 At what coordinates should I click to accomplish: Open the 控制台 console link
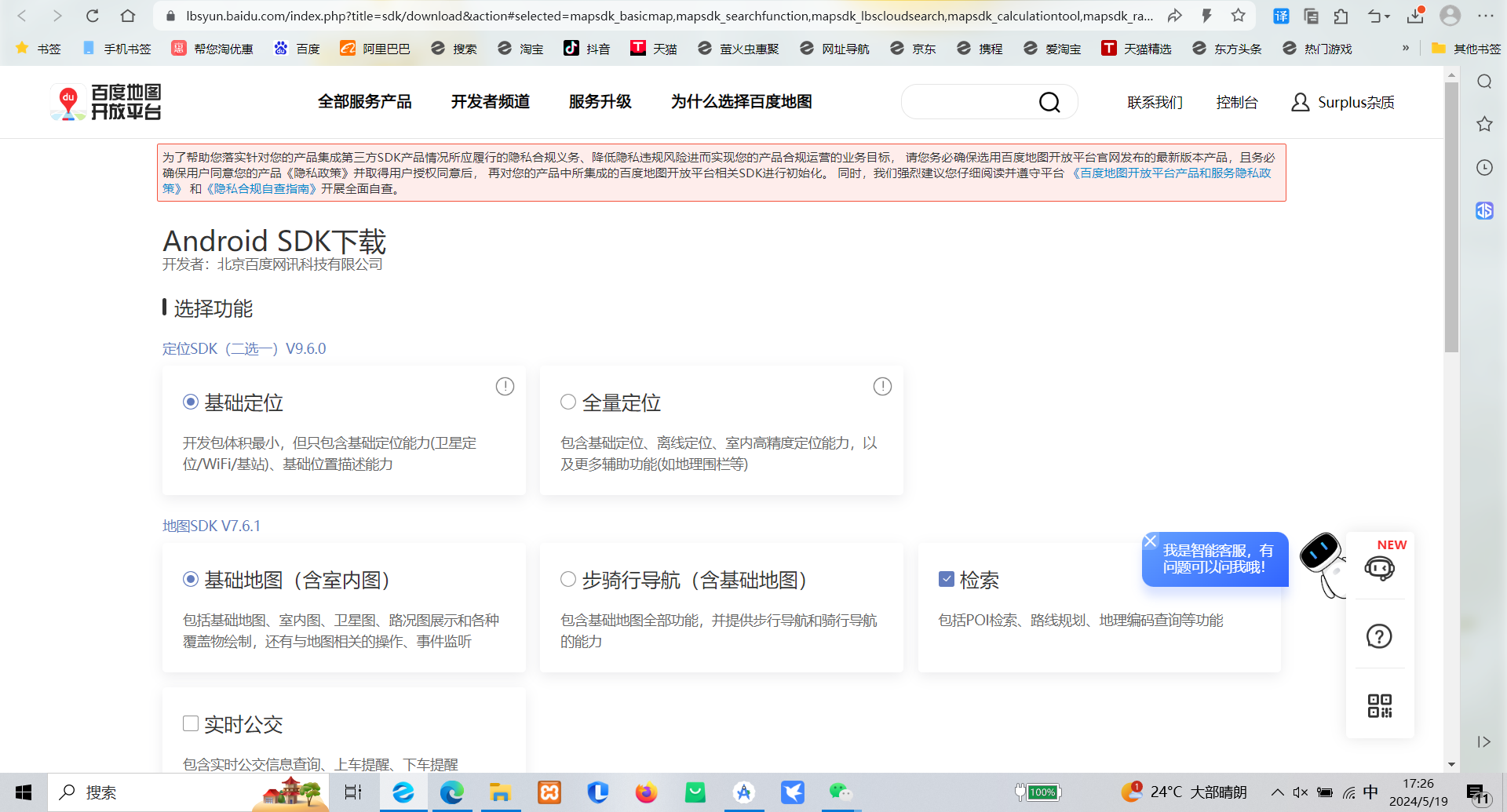(x=1237, y=103)
